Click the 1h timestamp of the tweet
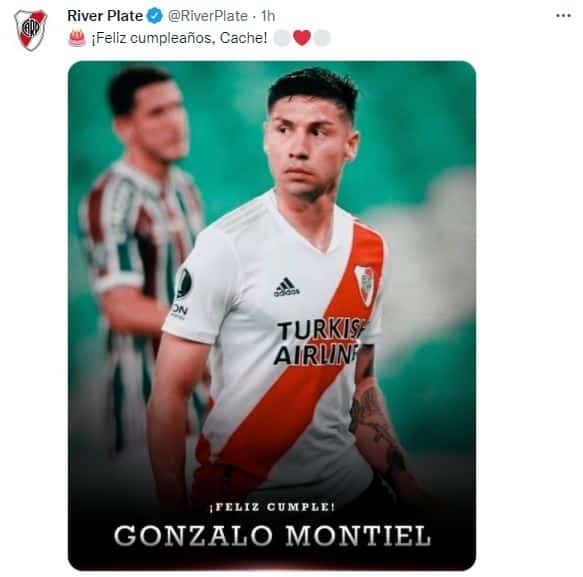The height and width of the screenshot is (577, 583). [x=268, y=16]
